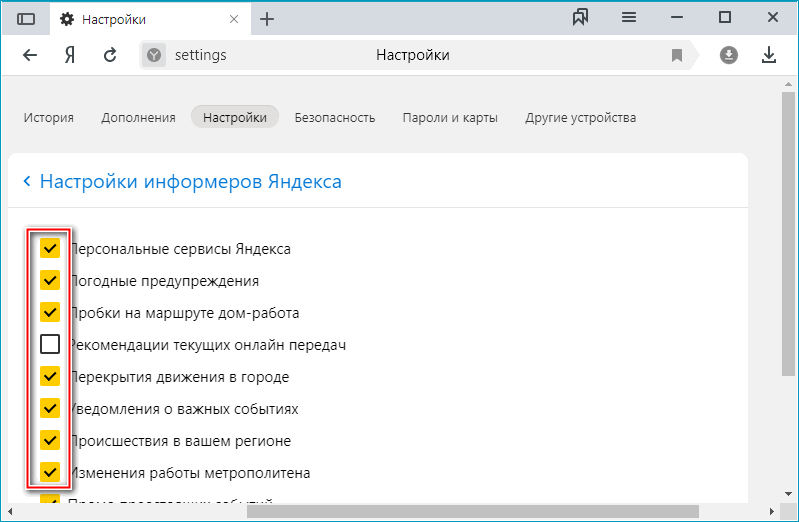Minimize the browser window

(x=677, y=18)
